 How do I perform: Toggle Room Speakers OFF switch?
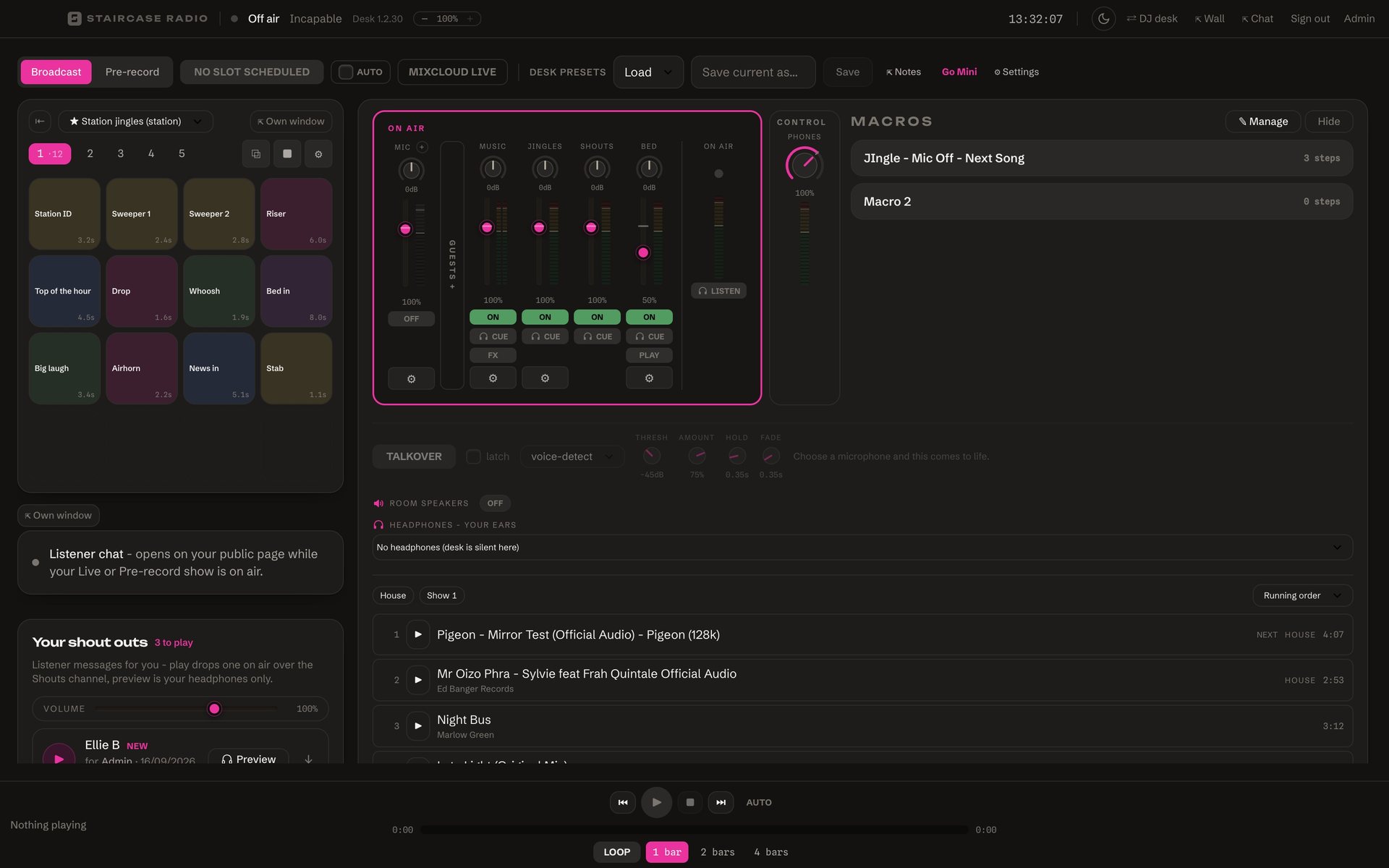click(495, 503)
